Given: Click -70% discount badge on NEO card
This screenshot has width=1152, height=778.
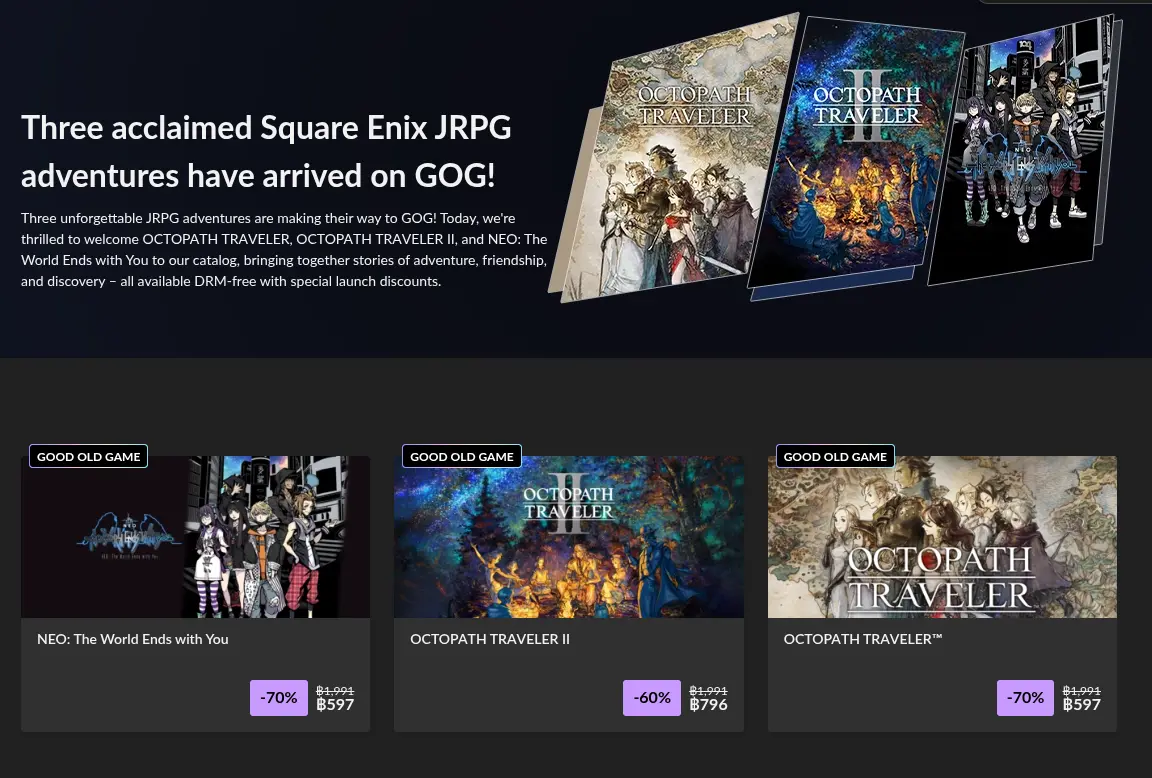Looking at the screenshot, I should coord(278,698).
